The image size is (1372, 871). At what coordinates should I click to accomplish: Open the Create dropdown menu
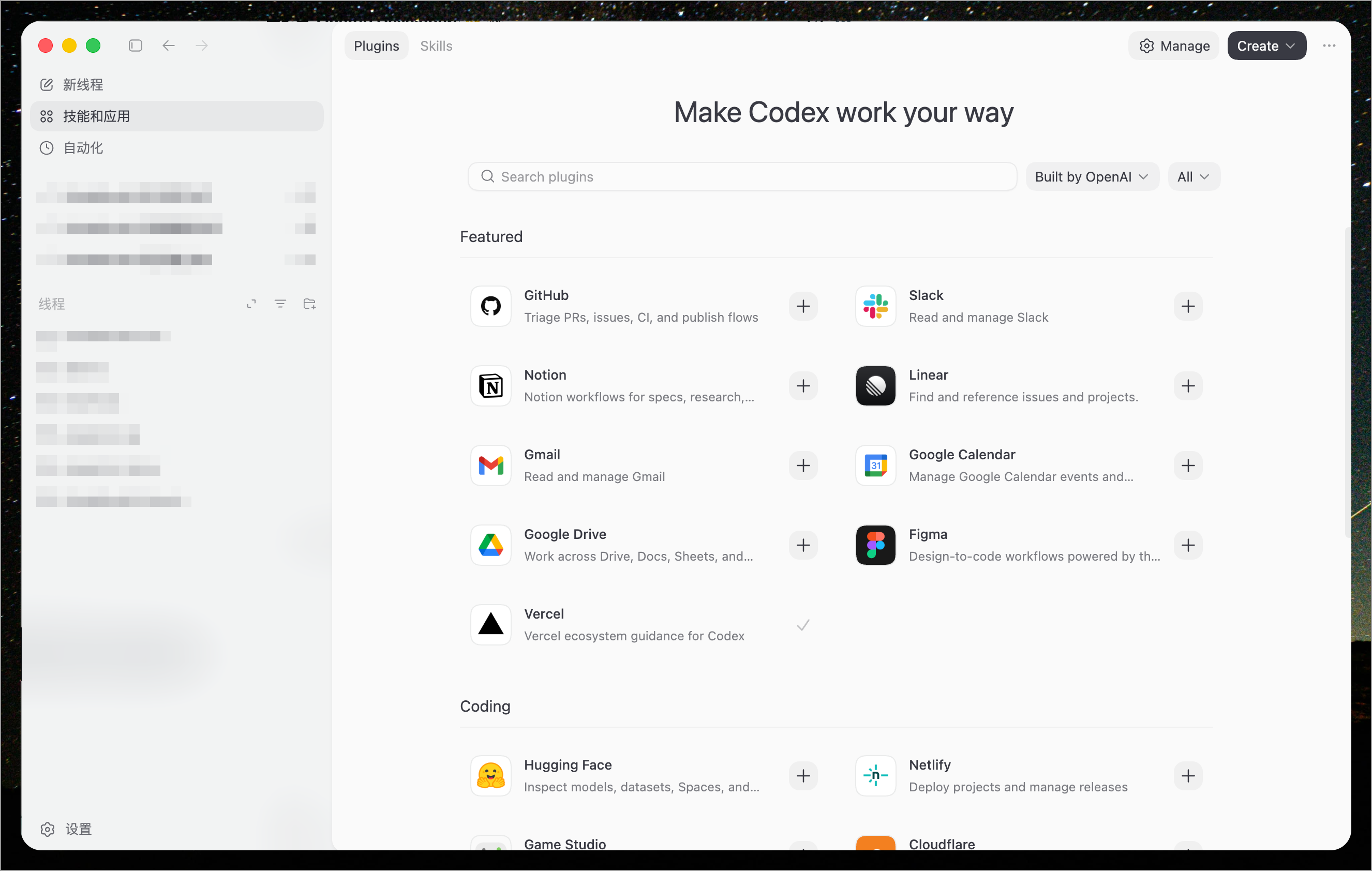tap(1266, 46)
